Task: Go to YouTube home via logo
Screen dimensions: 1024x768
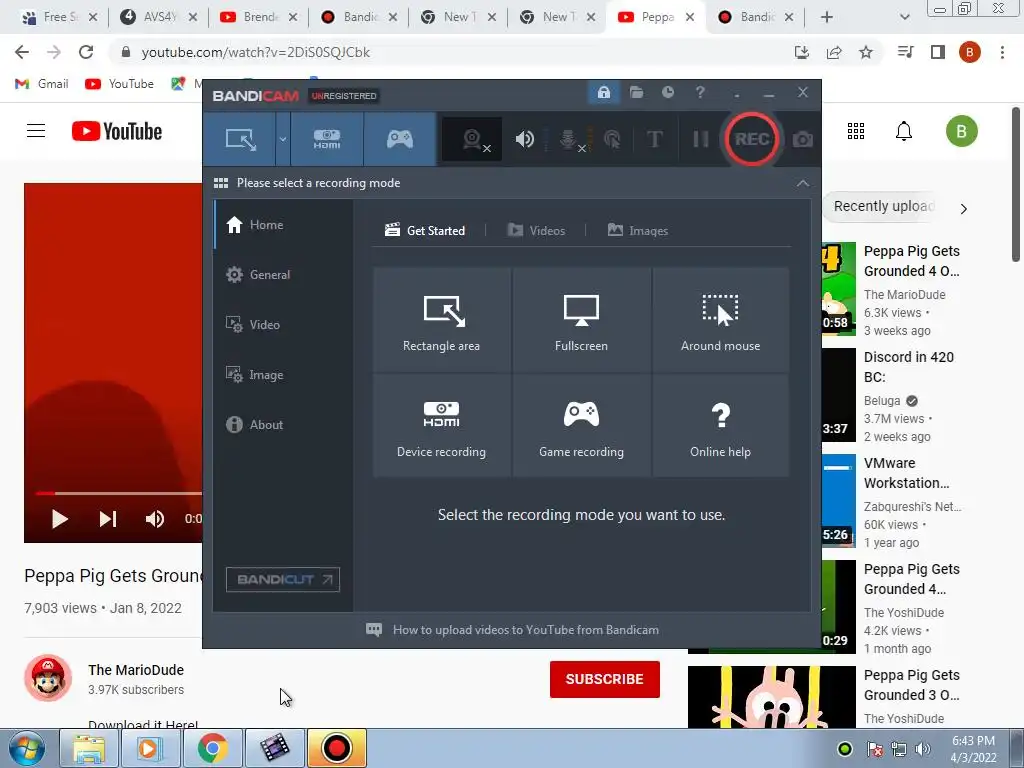Action: point(117,131)
